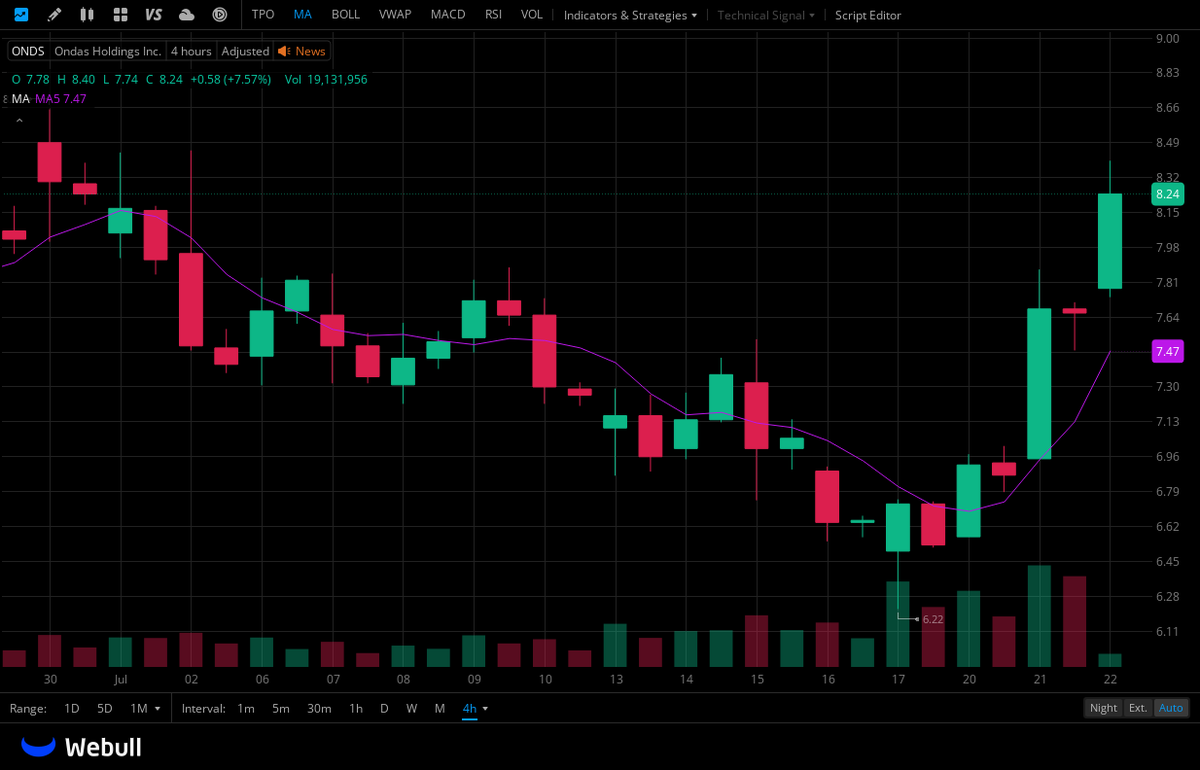Expand the 1M range dropdown arrow
Viewport: 1200px width, 770px height.
point(158,709)
